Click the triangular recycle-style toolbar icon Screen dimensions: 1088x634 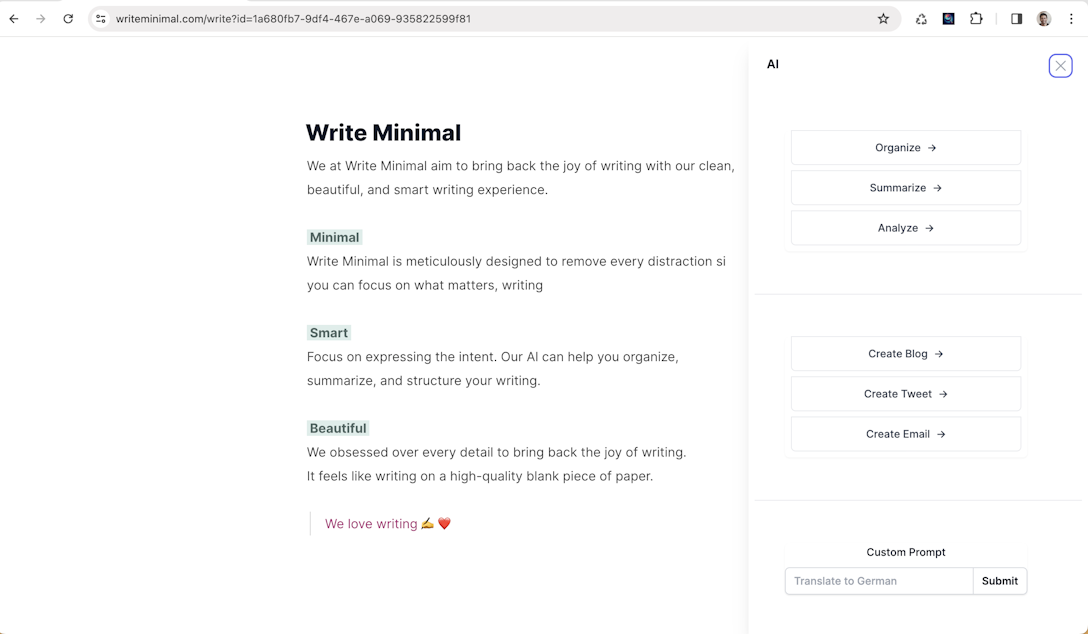tap(921, 18)
